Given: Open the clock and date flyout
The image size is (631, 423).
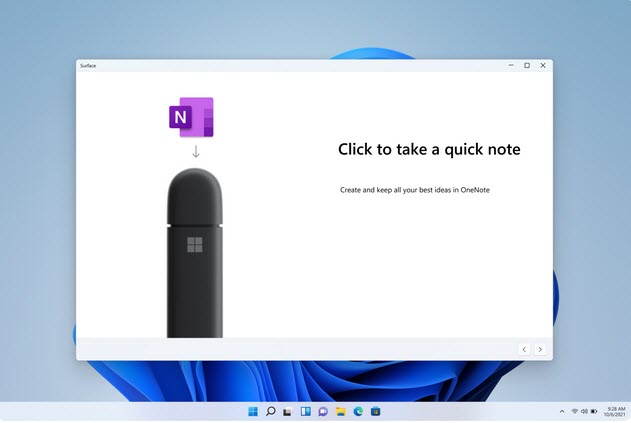Looking at the screenshot, I should coord(615,411).
